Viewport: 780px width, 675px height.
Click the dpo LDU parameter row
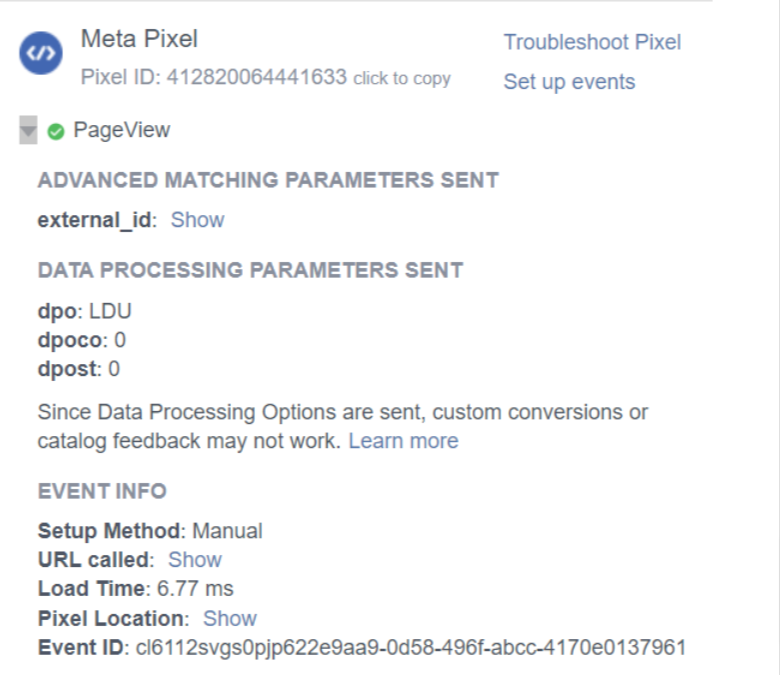pos(85,311)
